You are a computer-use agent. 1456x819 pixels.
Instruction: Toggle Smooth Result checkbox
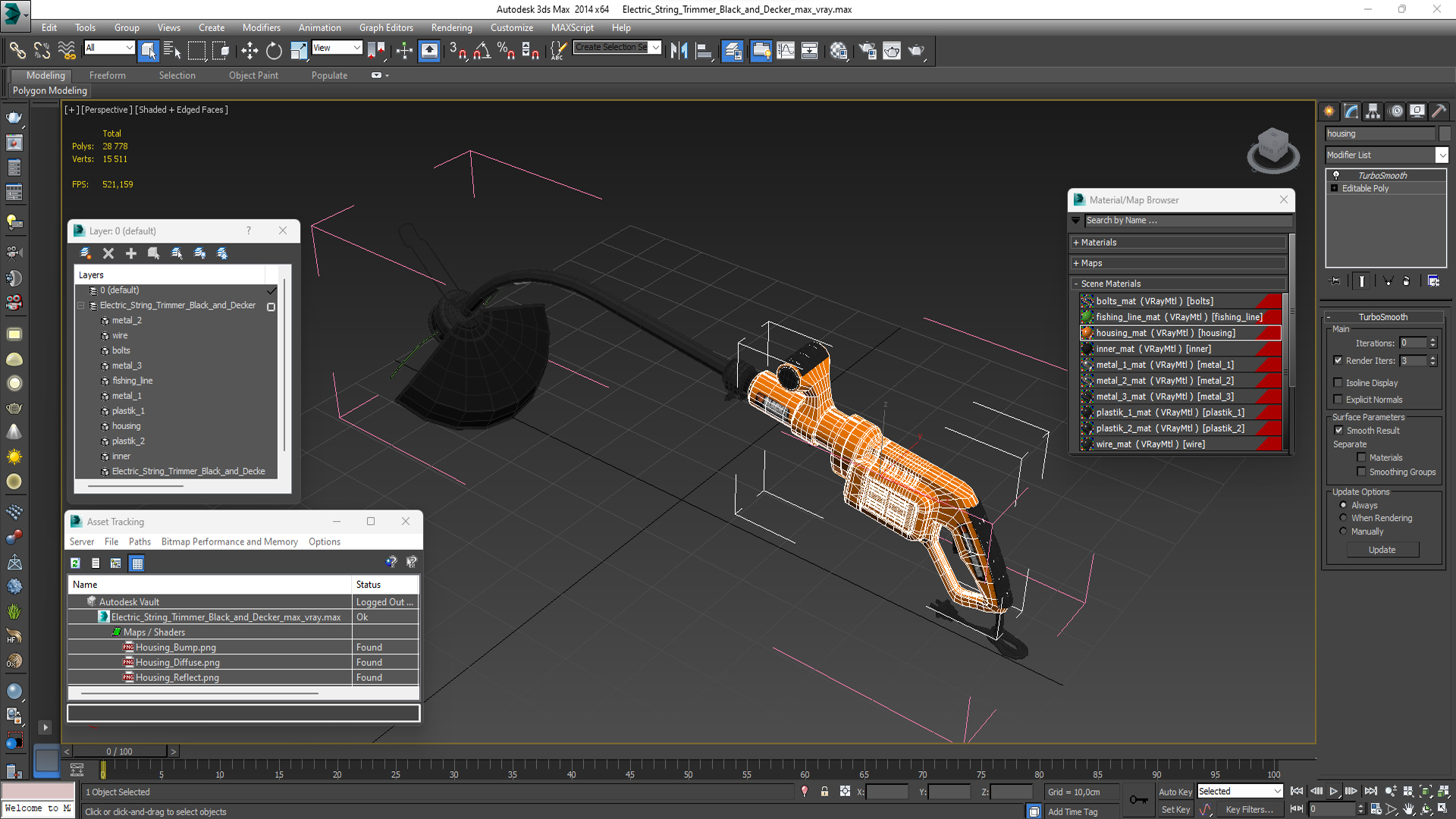click(x=1339, y=431)
